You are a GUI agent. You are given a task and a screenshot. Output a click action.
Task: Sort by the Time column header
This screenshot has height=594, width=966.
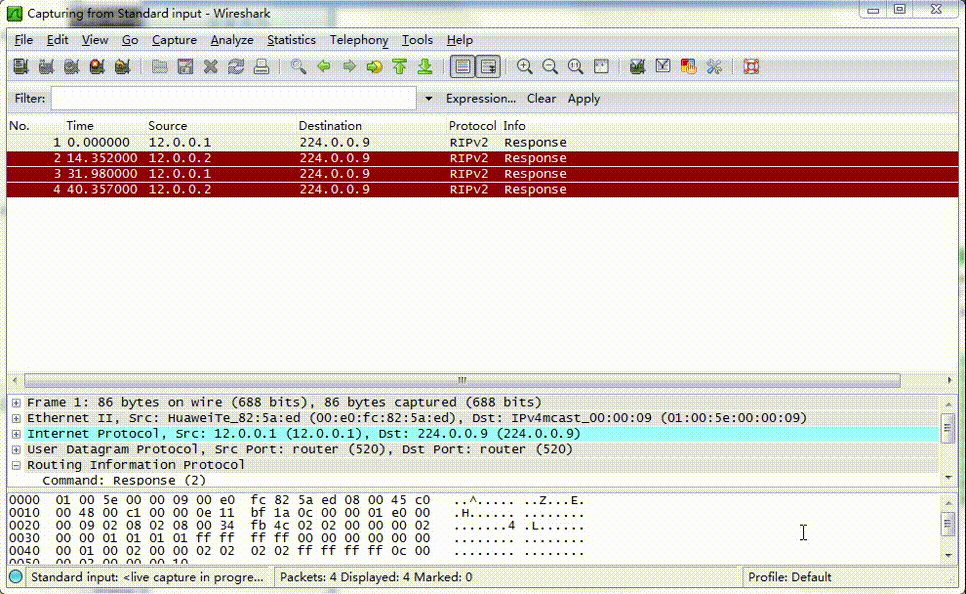pyautogui.click(x=80, y=126)
